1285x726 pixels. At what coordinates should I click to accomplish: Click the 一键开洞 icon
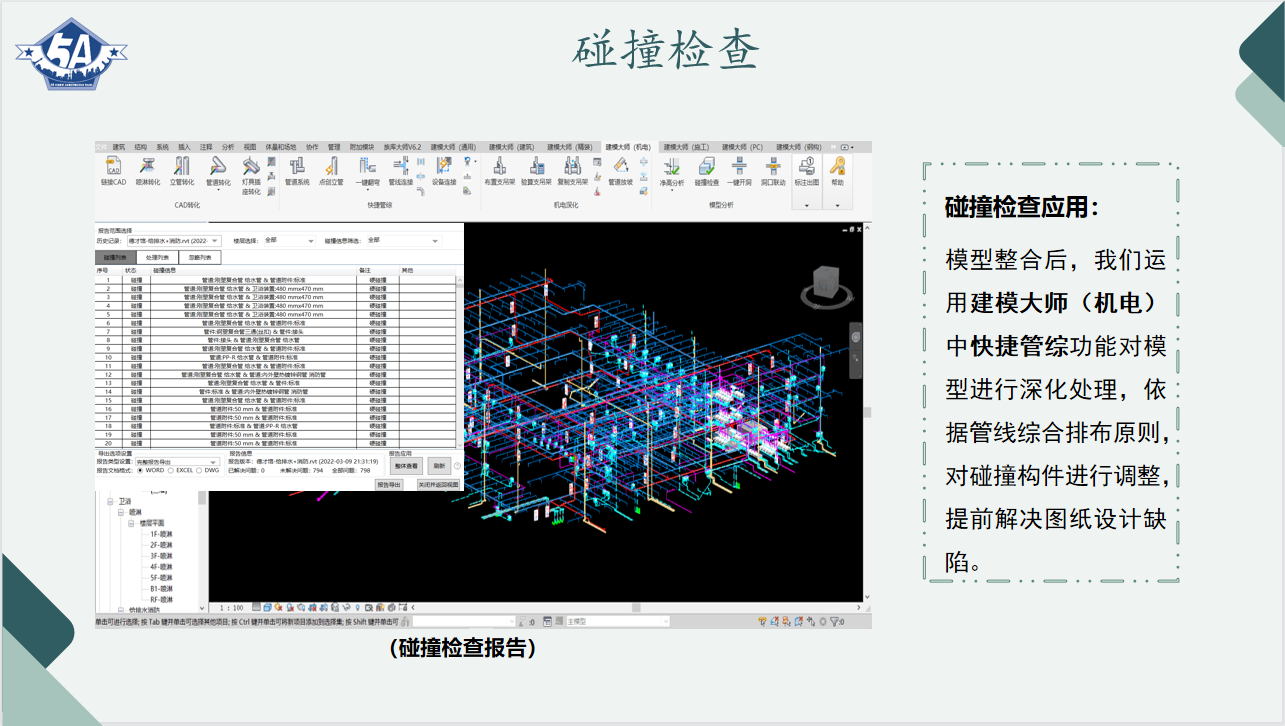click(x=739, y=170)
